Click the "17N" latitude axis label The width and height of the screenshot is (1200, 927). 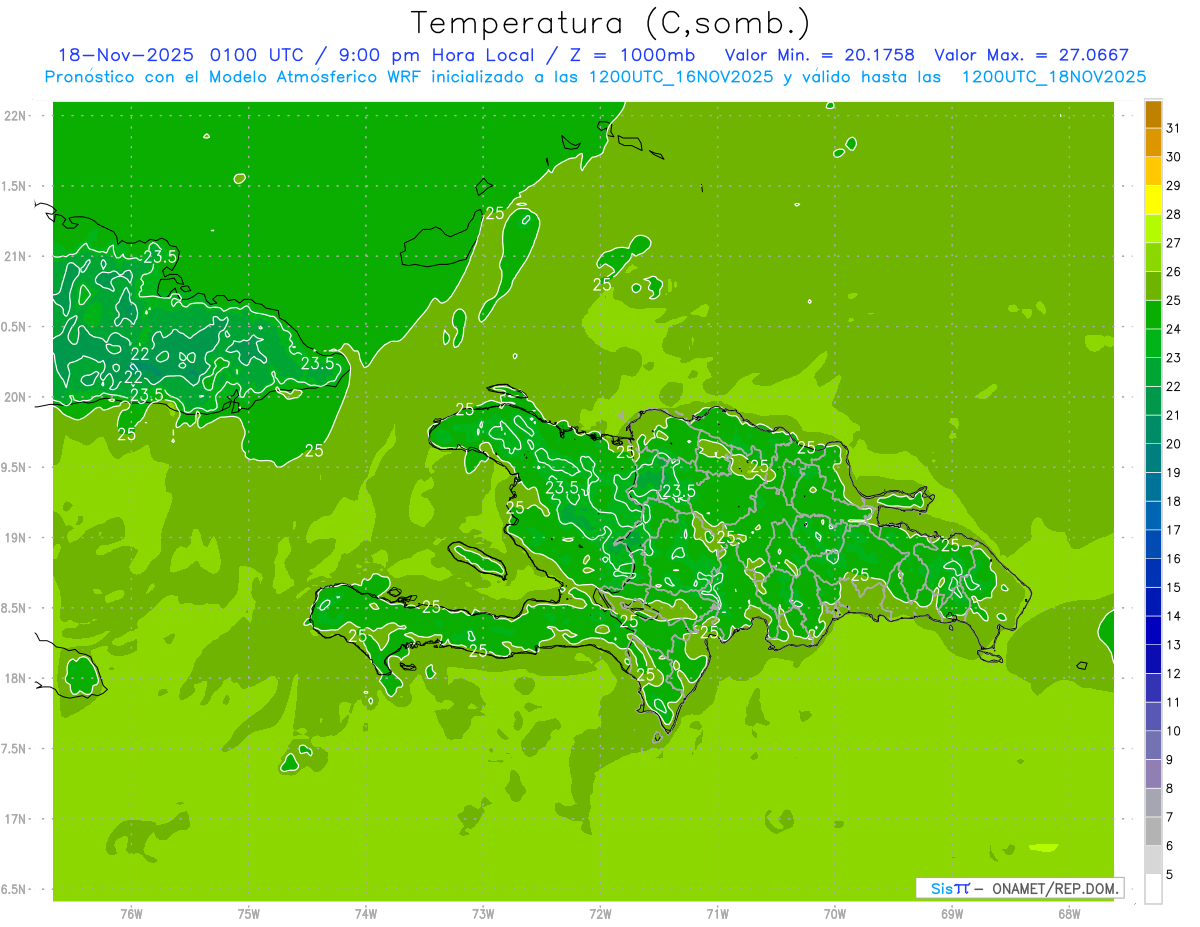pyautogui.click(x=17, y=819)
